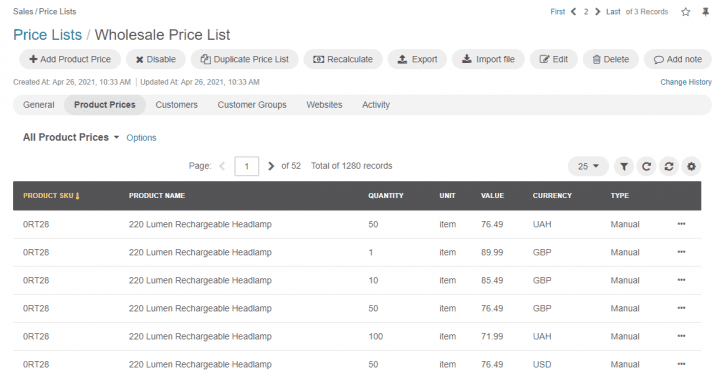Go to next grid page arrow

tap(271, 166)
